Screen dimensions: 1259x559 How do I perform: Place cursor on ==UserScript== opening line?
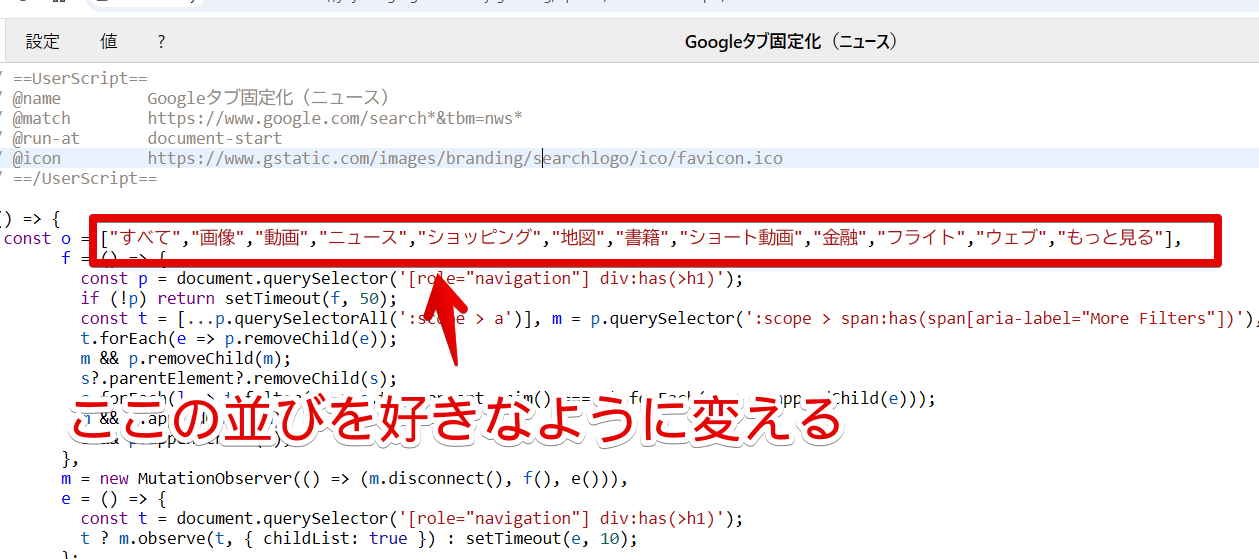[81, 79]
